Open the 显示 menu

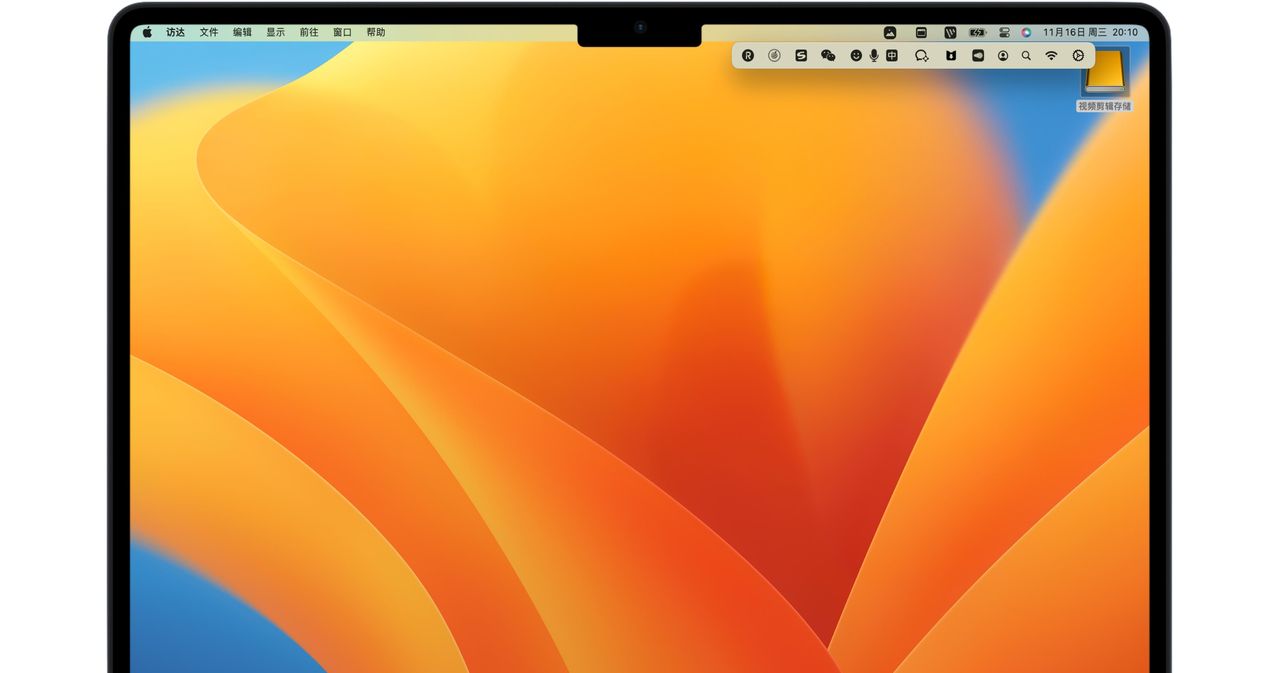pos(276,32)
